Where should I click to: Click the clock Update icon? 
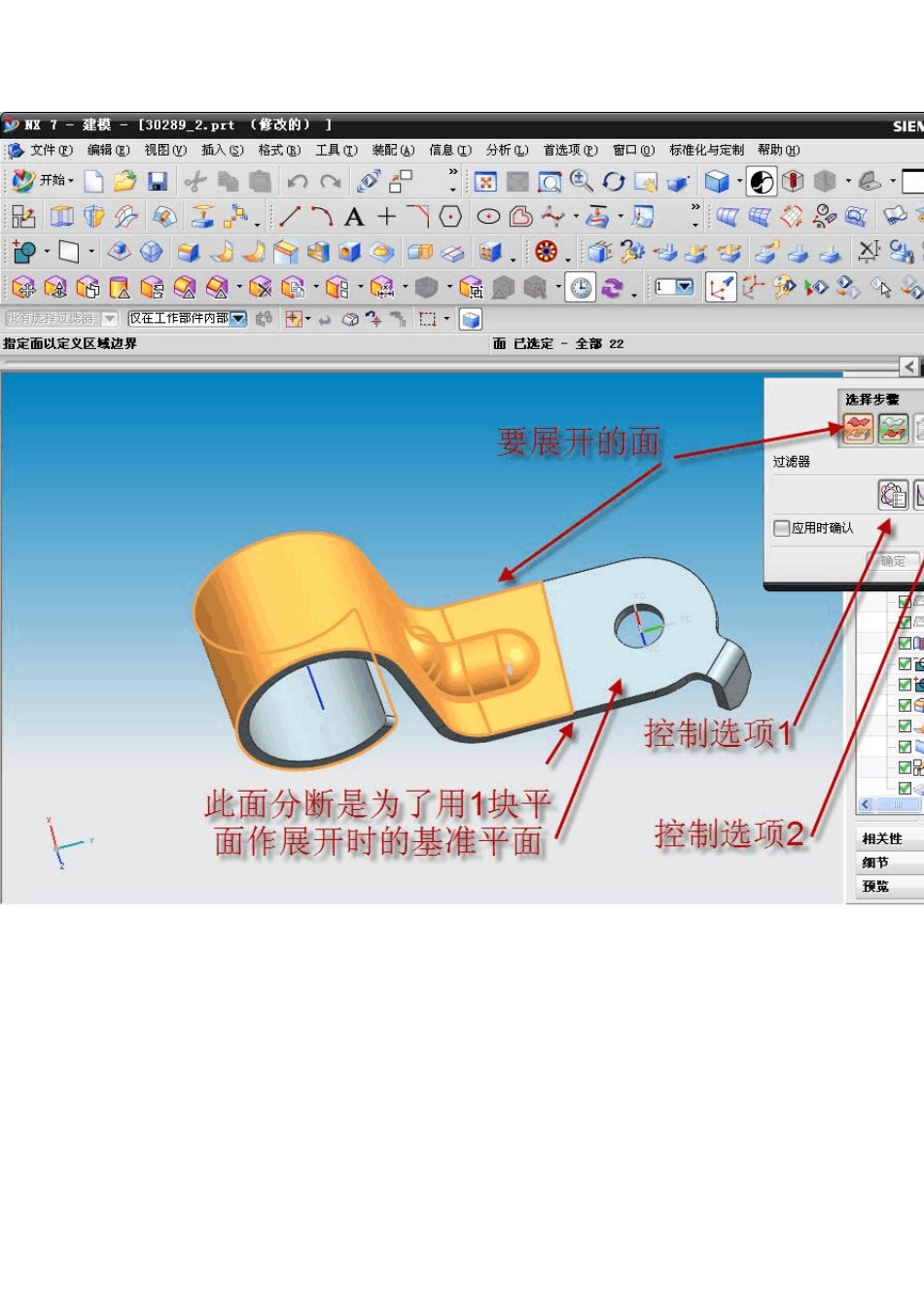click(x=581, y=287)
